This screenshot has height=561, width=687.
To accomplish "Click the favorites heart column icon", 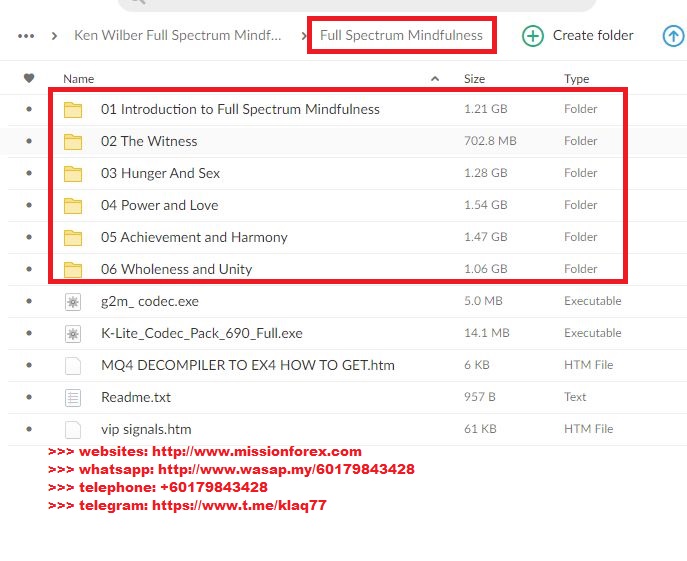I will click(x=29, y=78).
